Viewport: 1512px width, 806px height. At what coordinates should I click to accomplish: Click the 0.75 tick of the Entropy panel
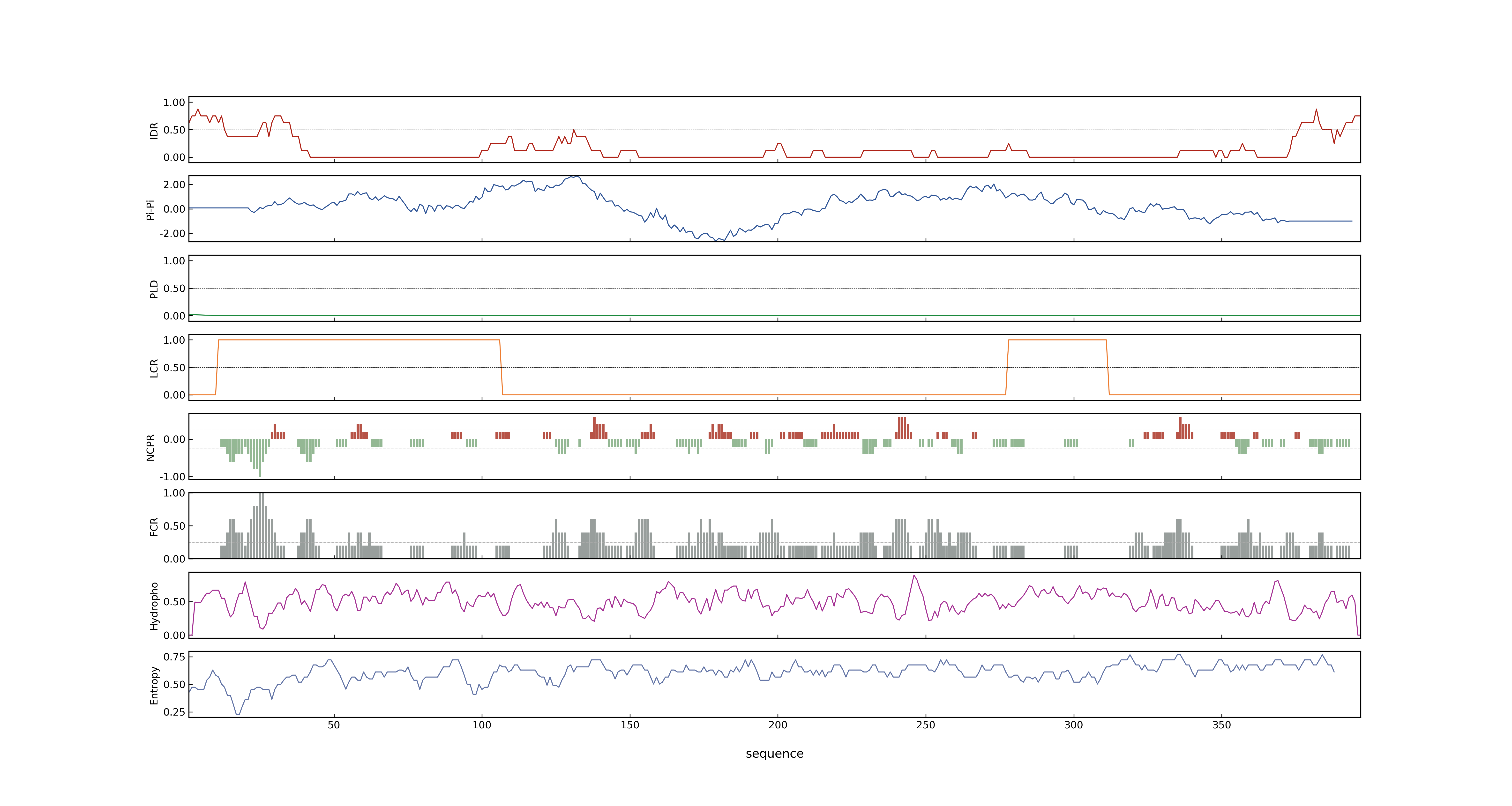point(174,657)
